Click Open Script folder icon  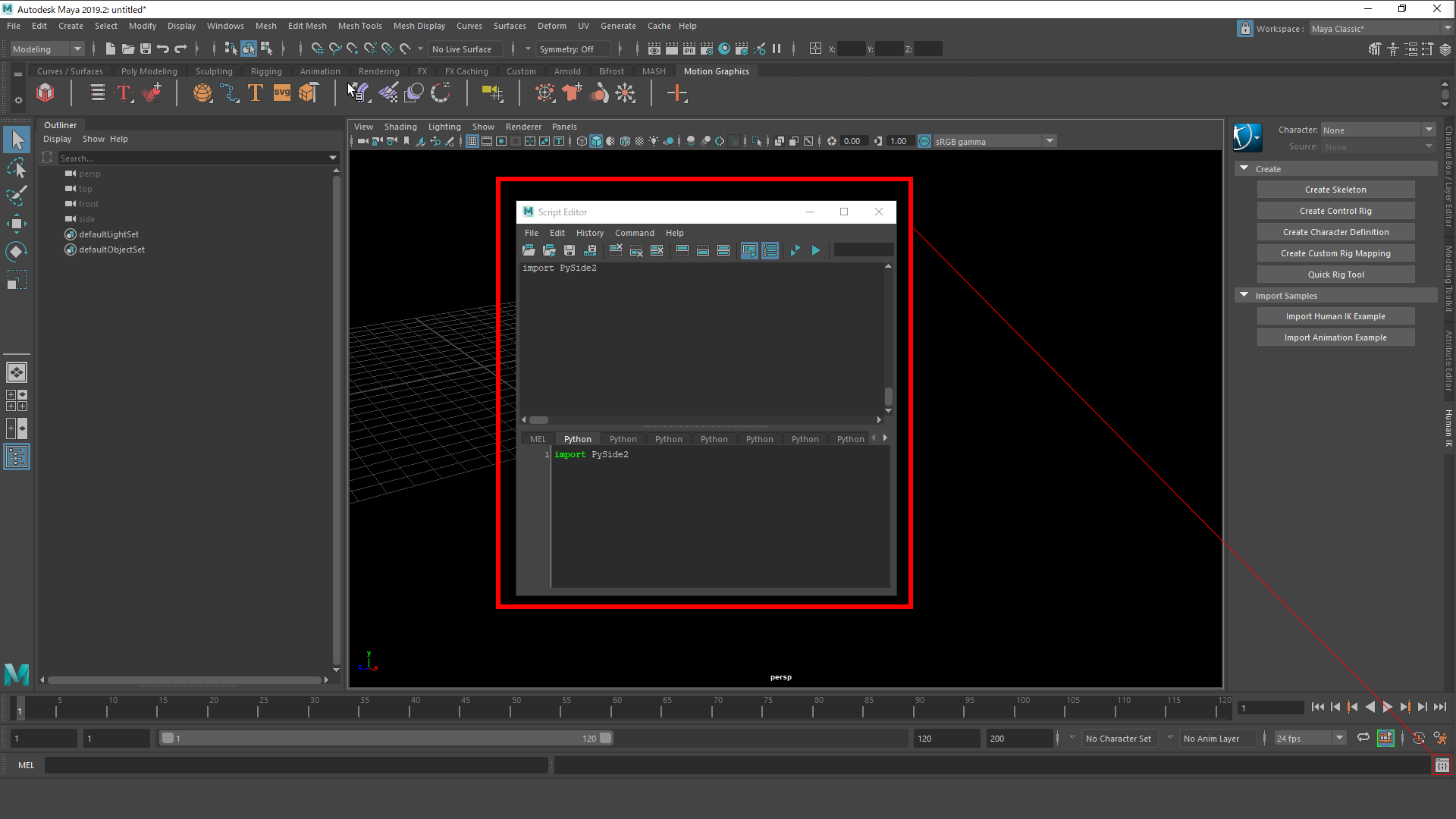coord(529,250)
